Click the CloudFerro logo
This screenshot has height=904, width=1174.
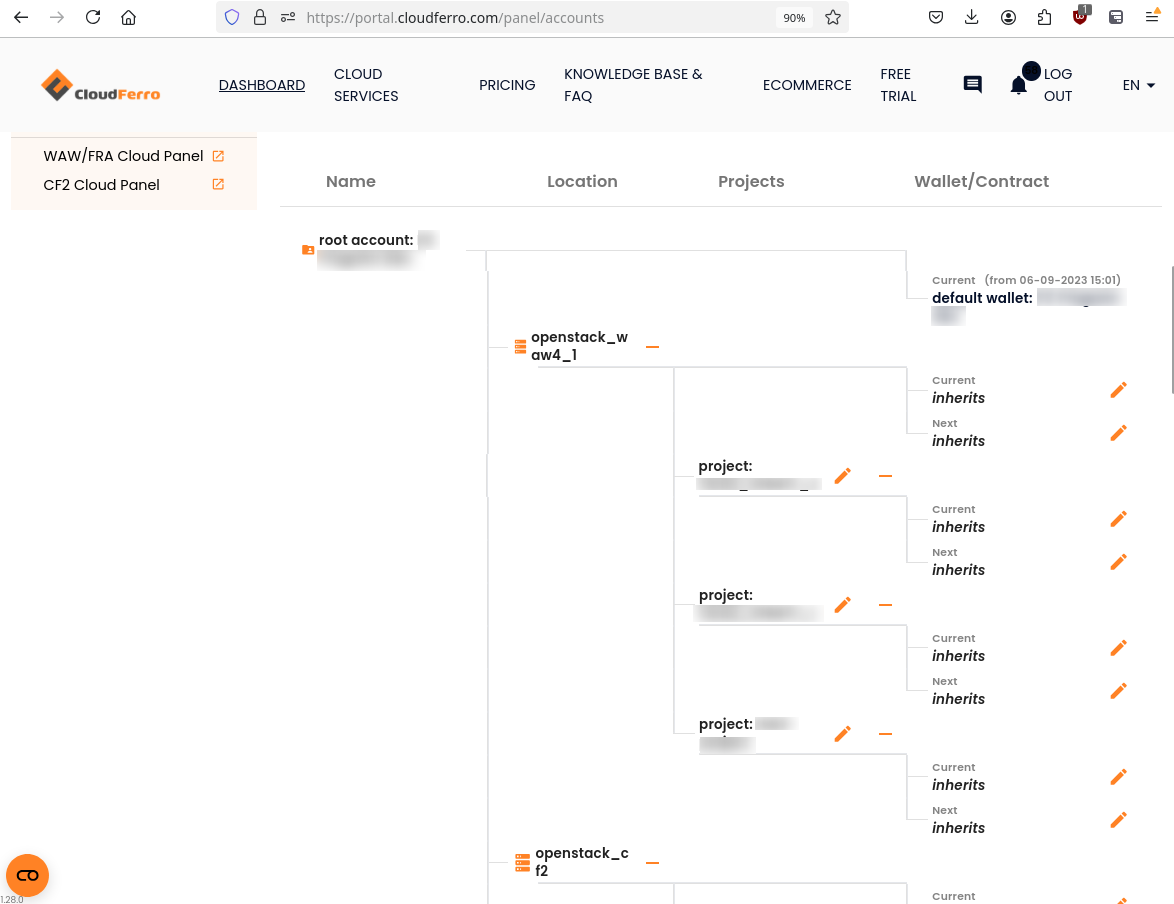99,86
